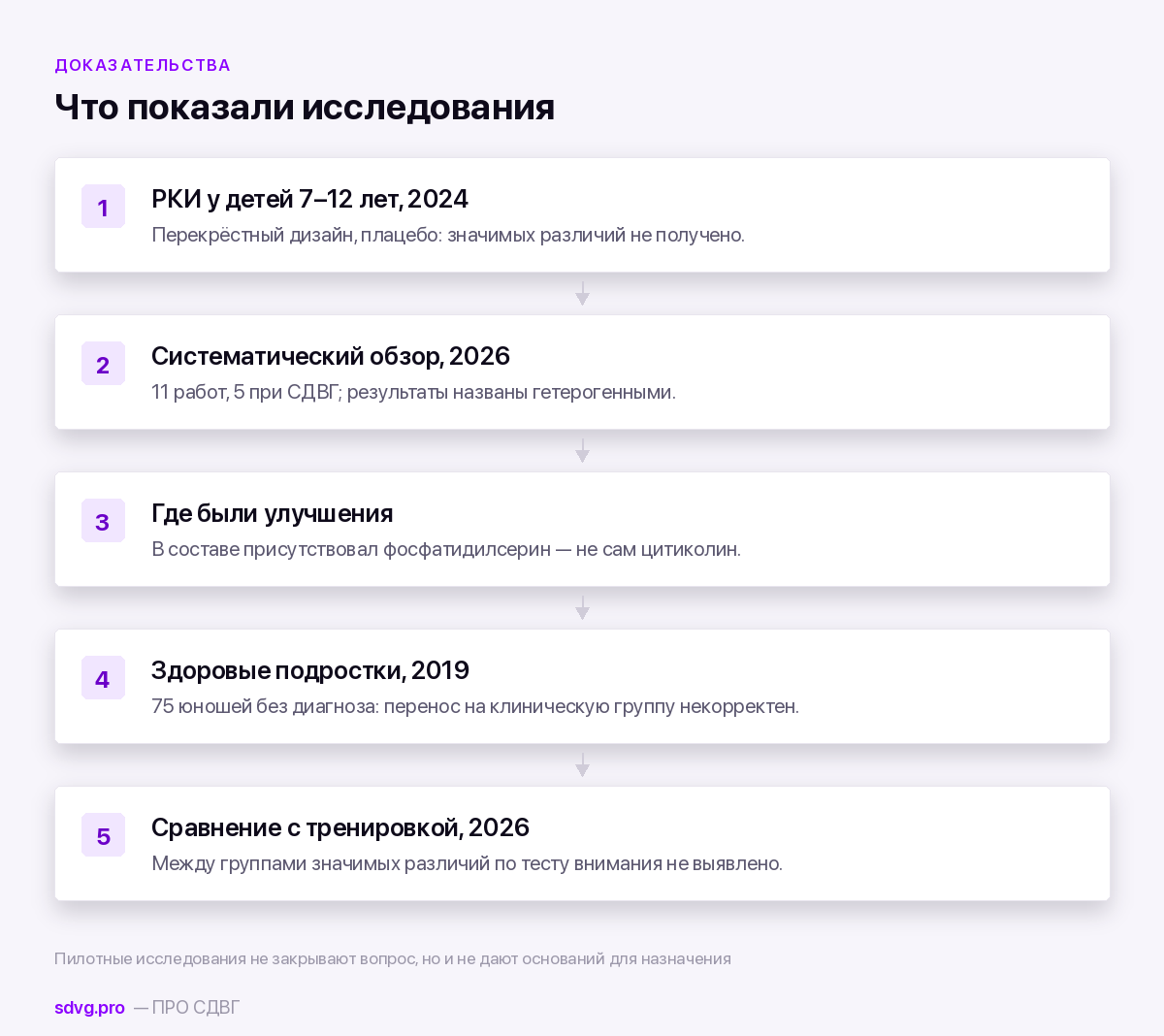This screenshot has height=1036, width=1164.
Task: Open the sdvg.pro link
Action: [x=89, y=1008]
